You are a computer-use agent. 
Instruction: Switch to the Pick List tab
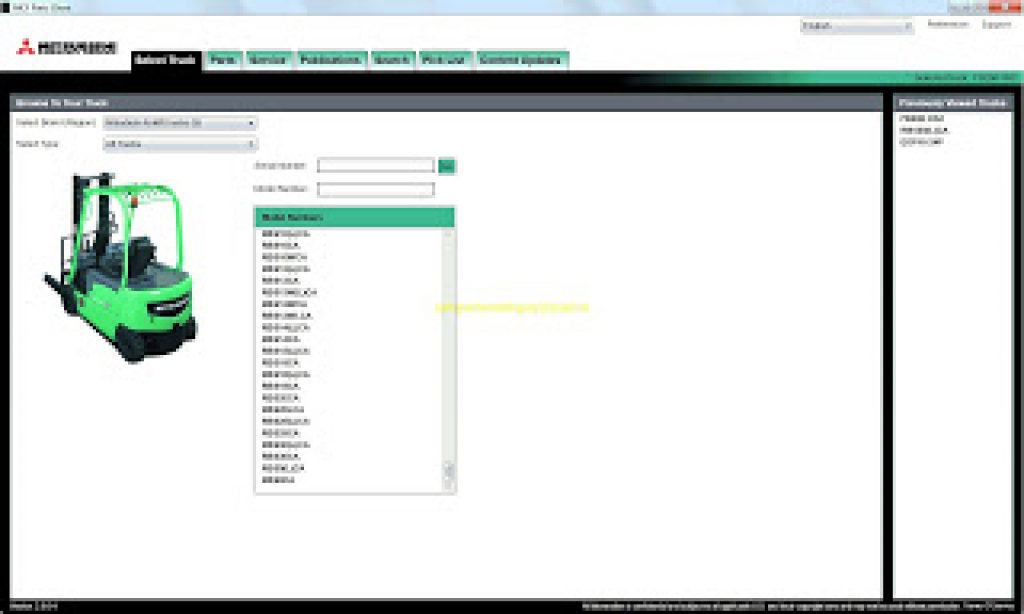(x=444, y=60)
